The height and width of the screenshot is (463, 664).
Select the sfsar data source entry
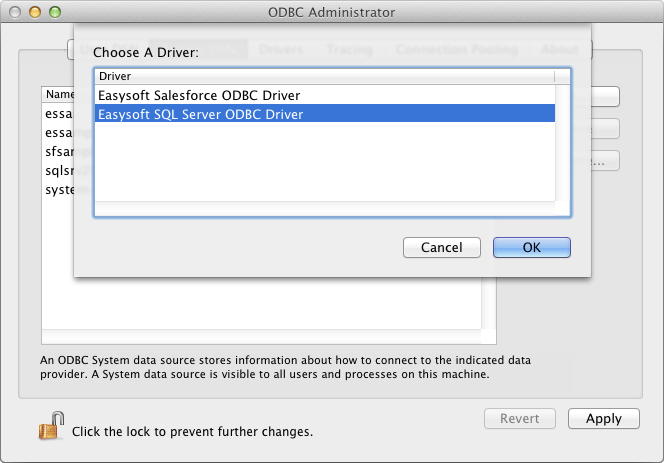click(58, 152)
